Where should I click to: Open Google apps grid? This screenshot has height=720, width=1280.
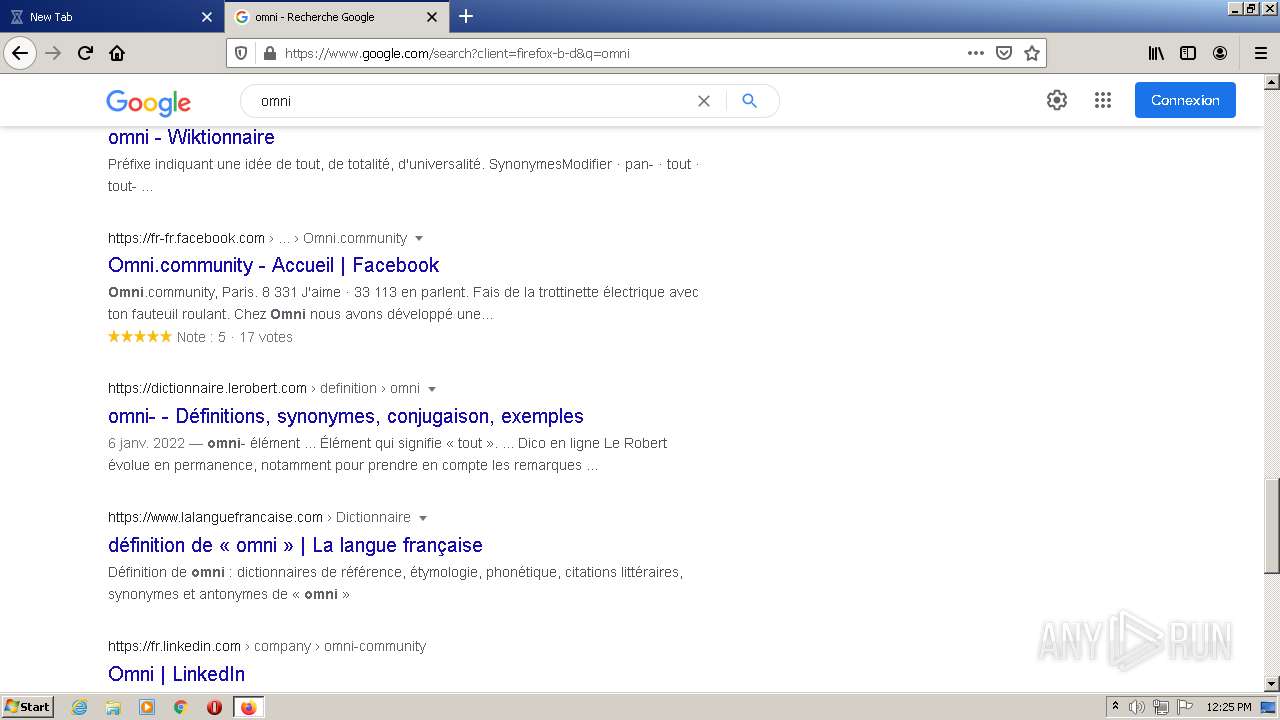(x=1103, y=100)
